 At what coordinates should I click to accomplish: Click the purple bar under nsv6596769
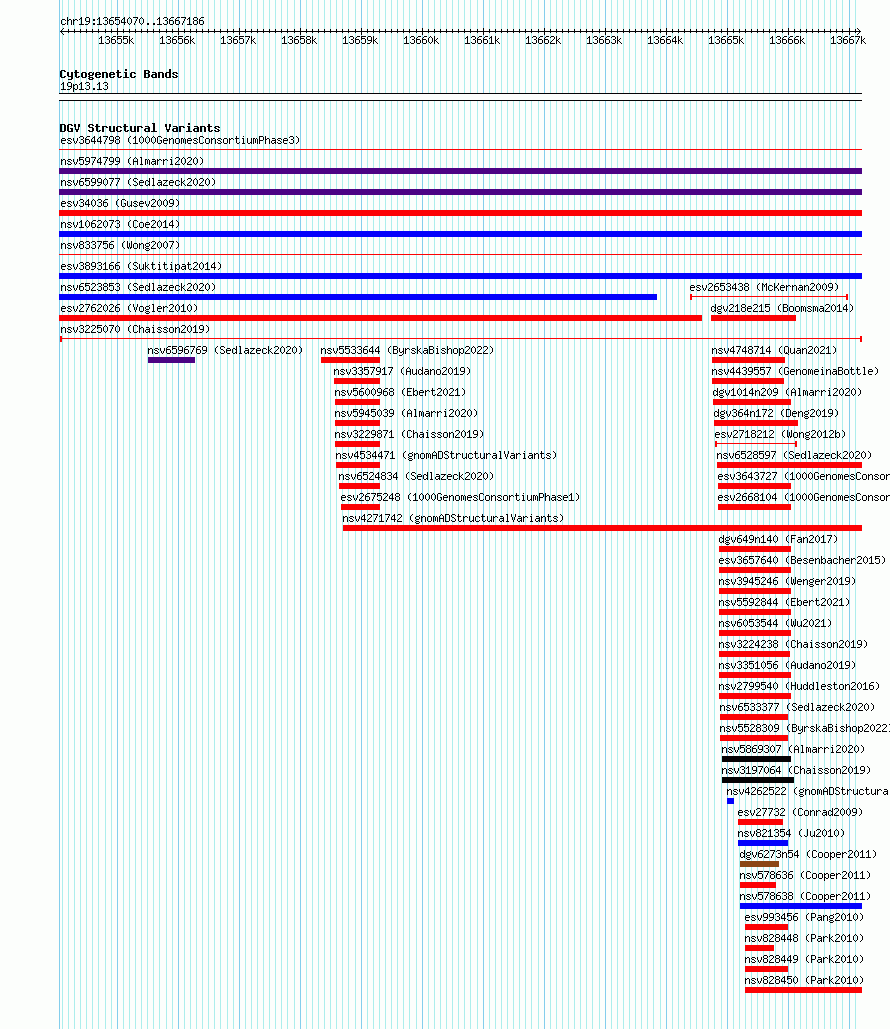tap(171, 360)
